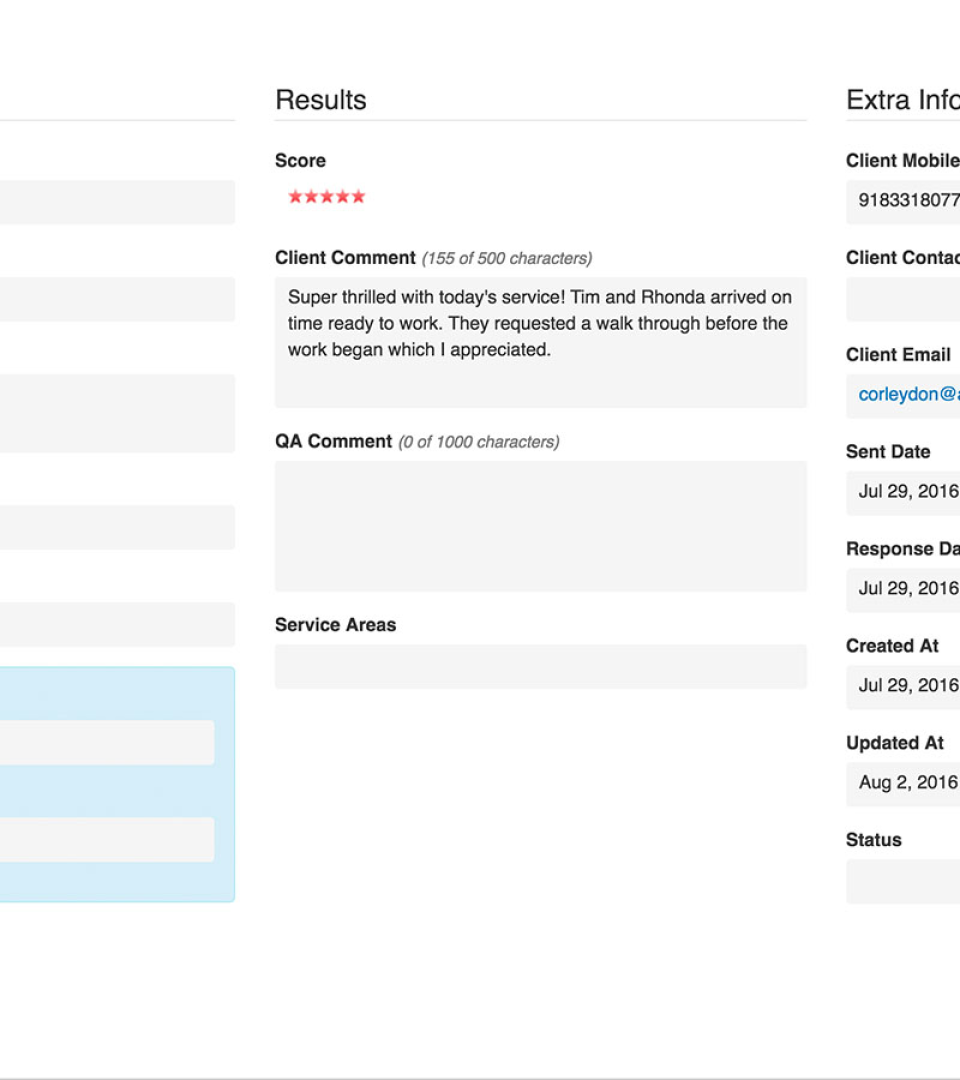This screenshot has width=960, height=1080.
Task: Click the middle star of the Score rating
Action: point(327,197)
